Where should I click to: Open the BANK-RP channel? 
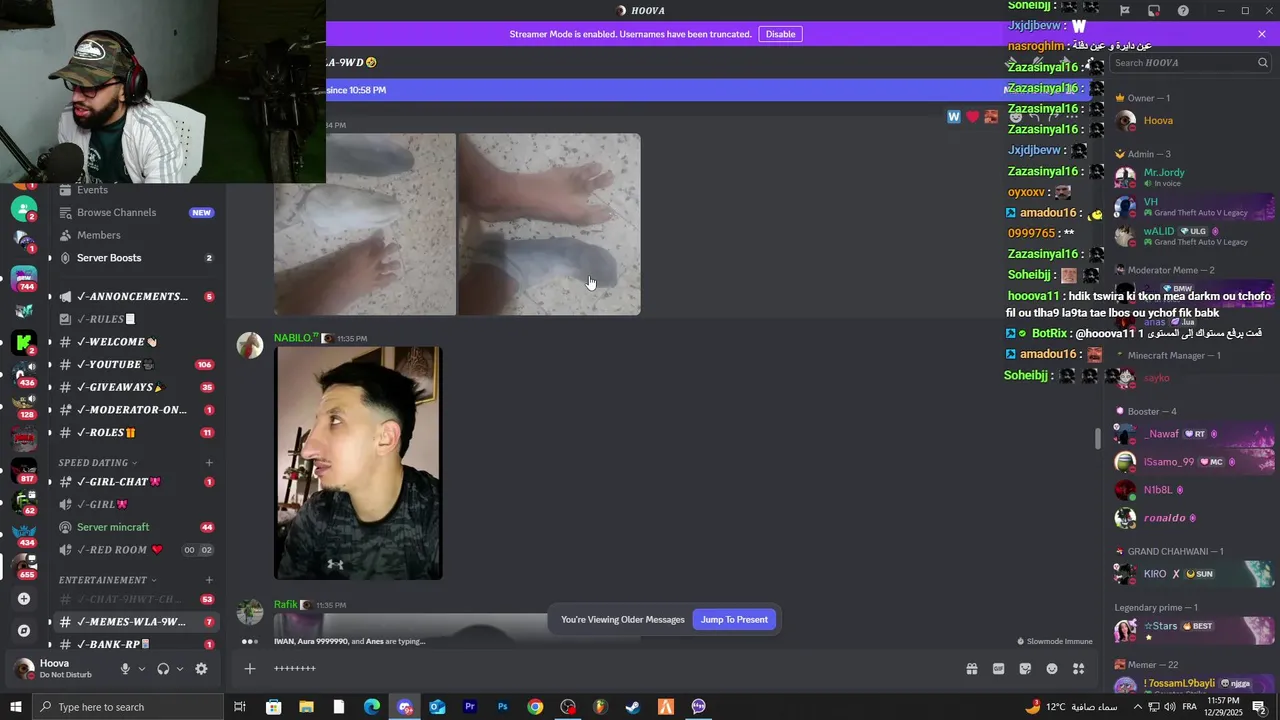tap(137, 645)
